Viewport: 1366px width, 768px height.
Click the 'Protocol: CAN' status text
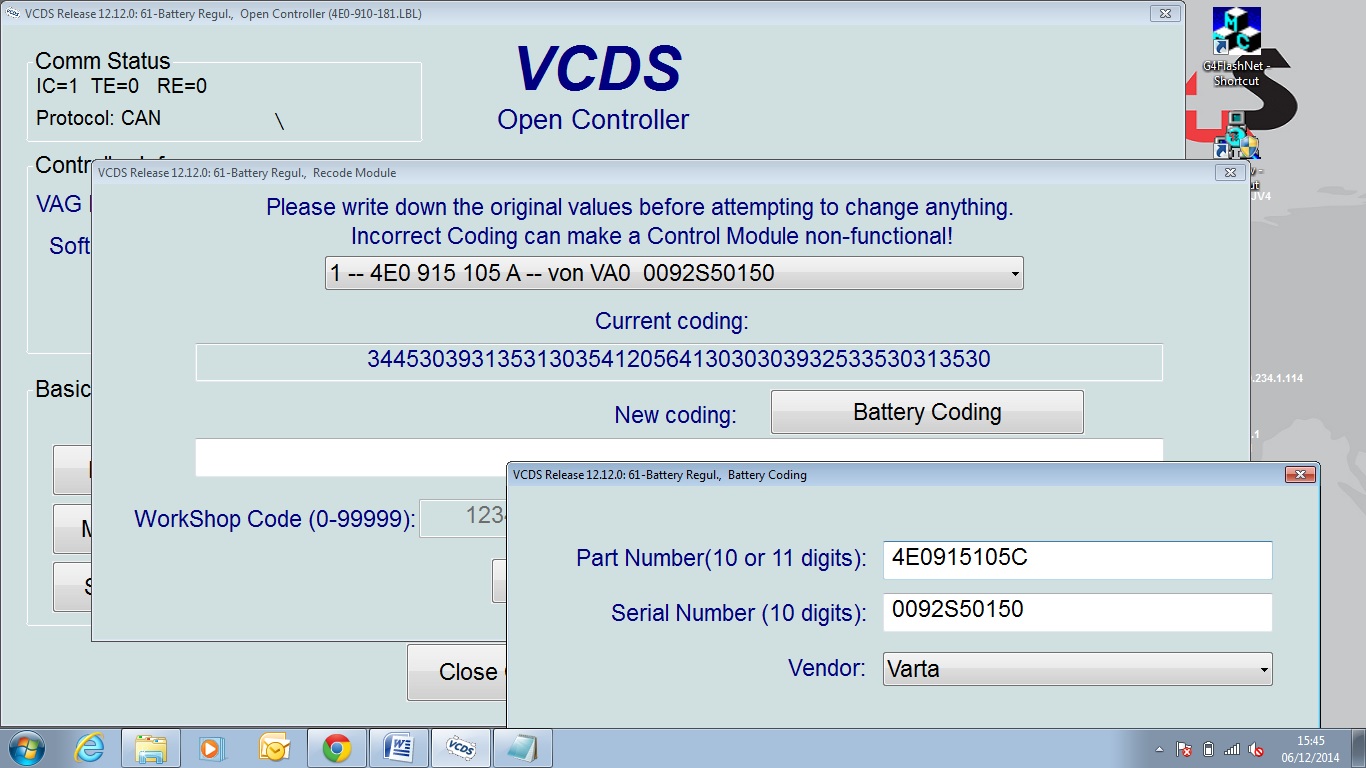[x=98, y=118]
